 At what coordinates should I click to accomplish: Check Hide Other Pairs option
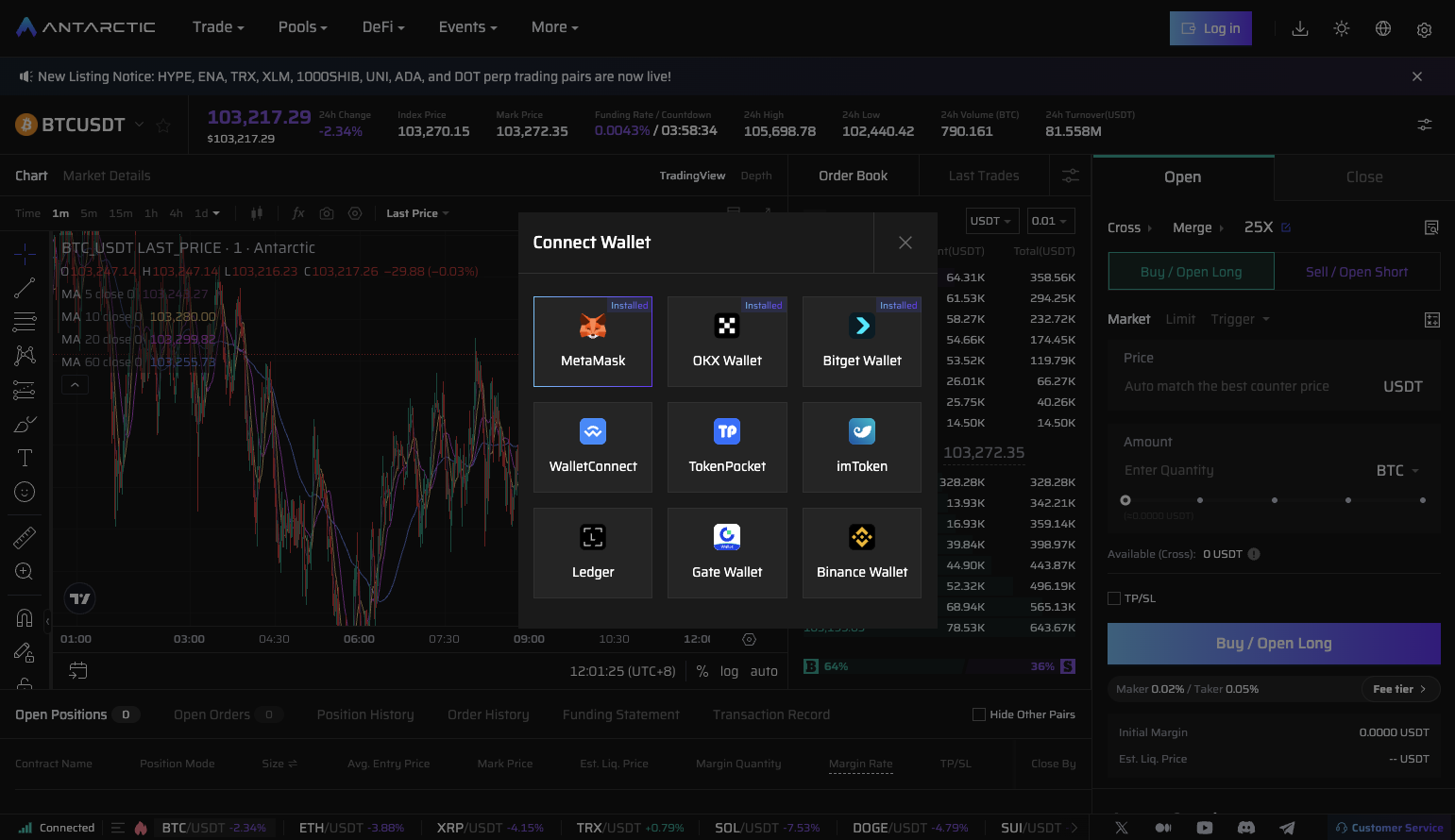tap(979, 714)
